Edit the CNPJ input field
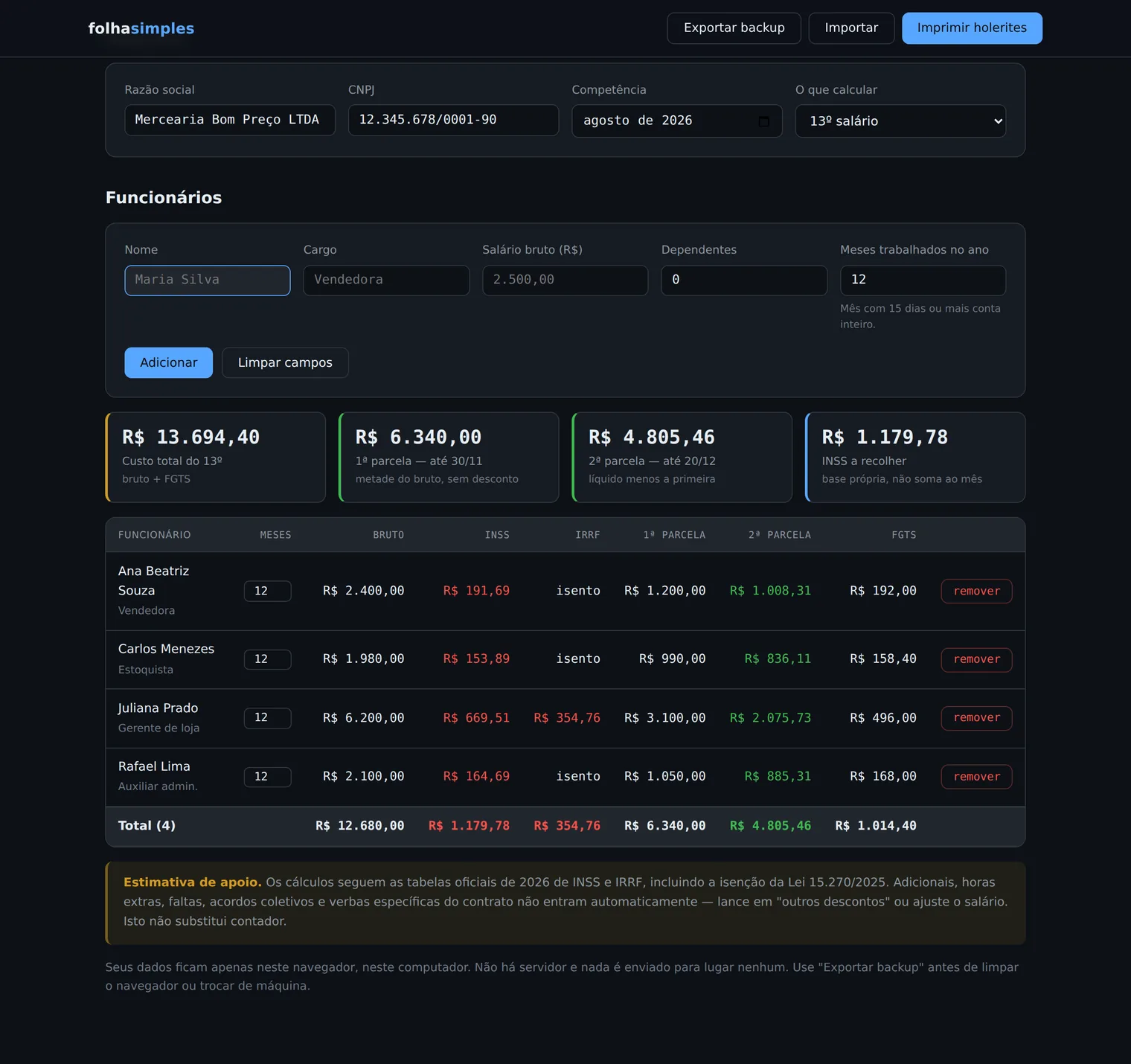Screen dimensions: 1131x1064 coord(453,121)
